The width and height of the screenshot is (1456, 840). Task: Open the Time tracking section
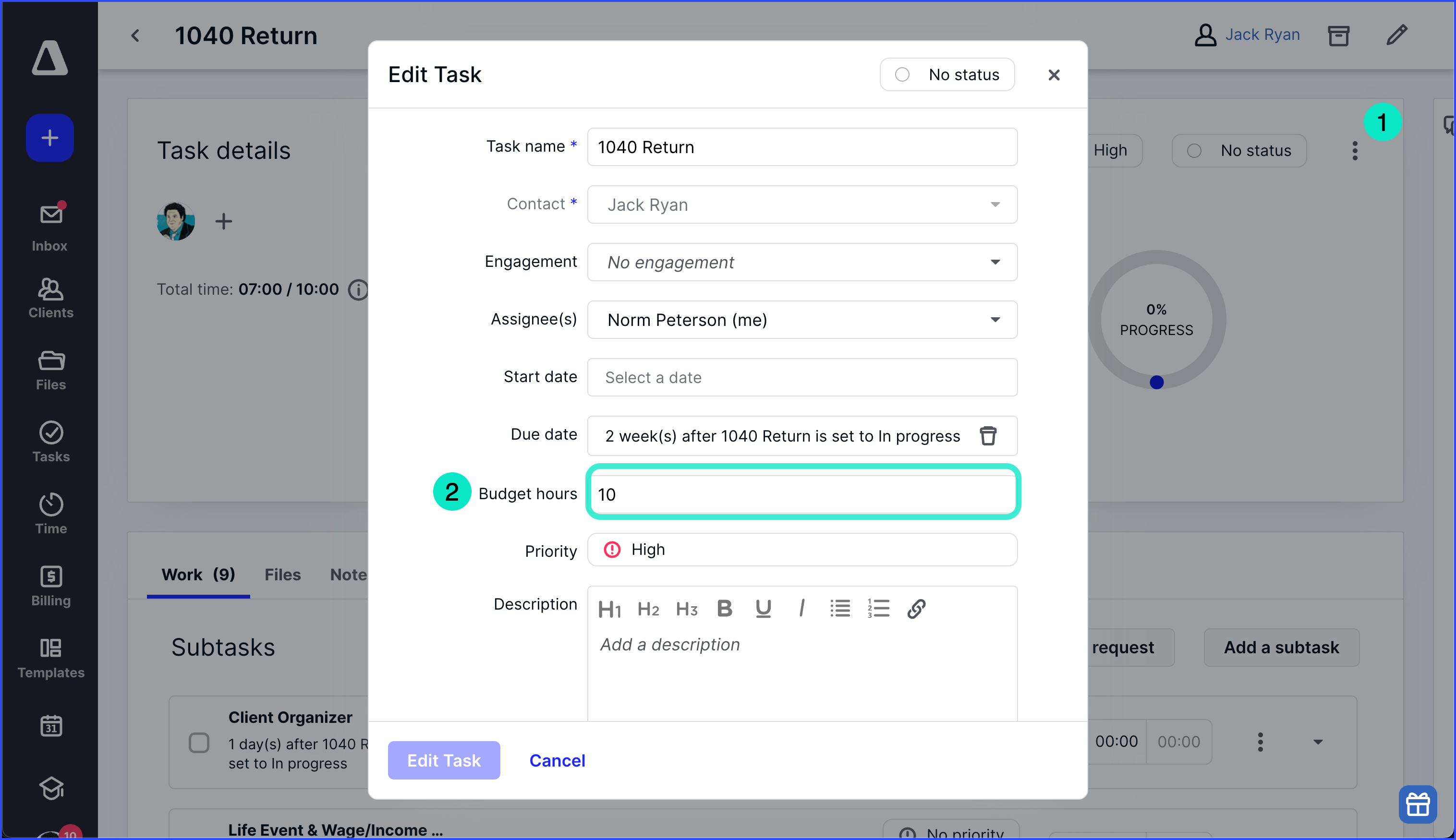click(50, 511)
